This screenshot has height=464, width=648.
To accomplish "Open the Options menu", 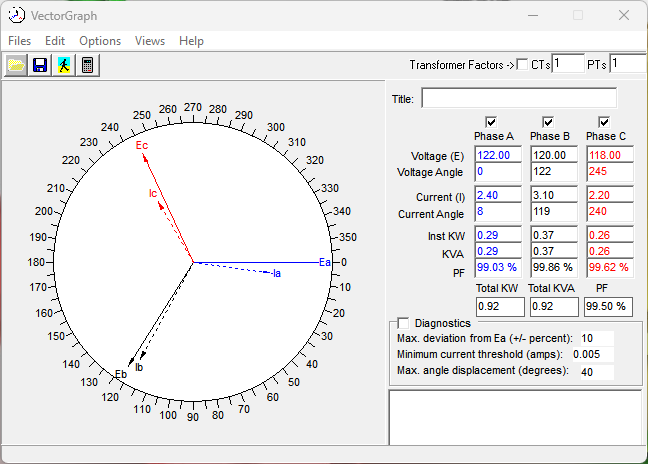I will [x=100, y=41].
